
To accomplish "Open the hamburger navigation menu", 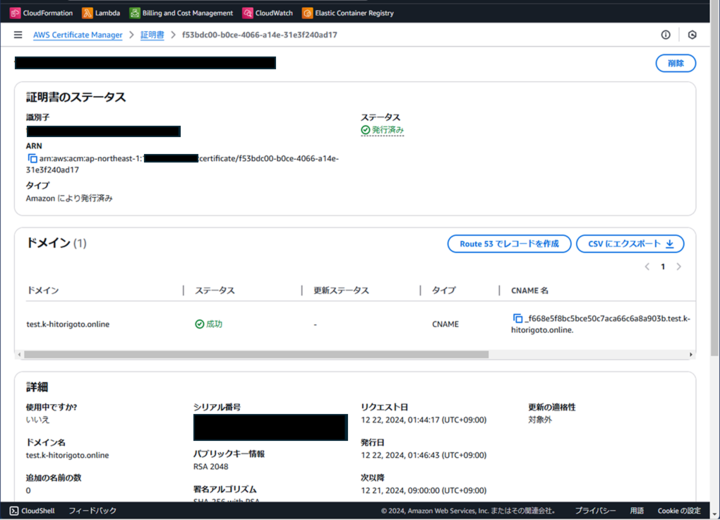I will click(18, 35).
